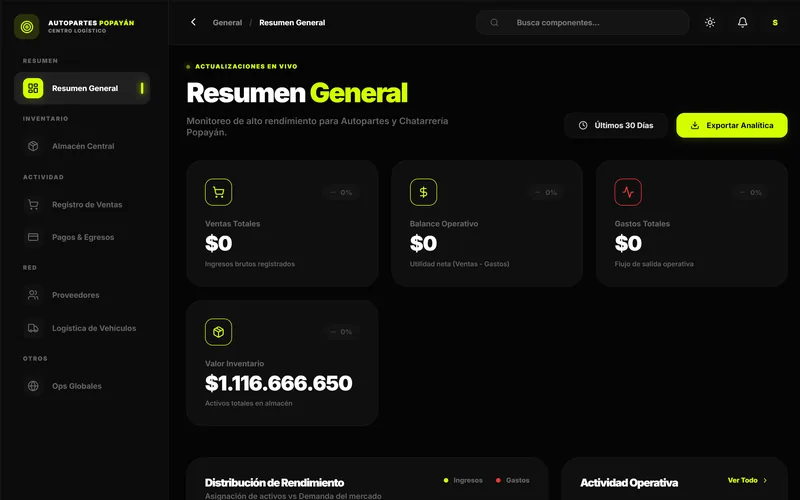Click Distribución de Rendimiento heading

pyautogui.click(x=274, y=483)
